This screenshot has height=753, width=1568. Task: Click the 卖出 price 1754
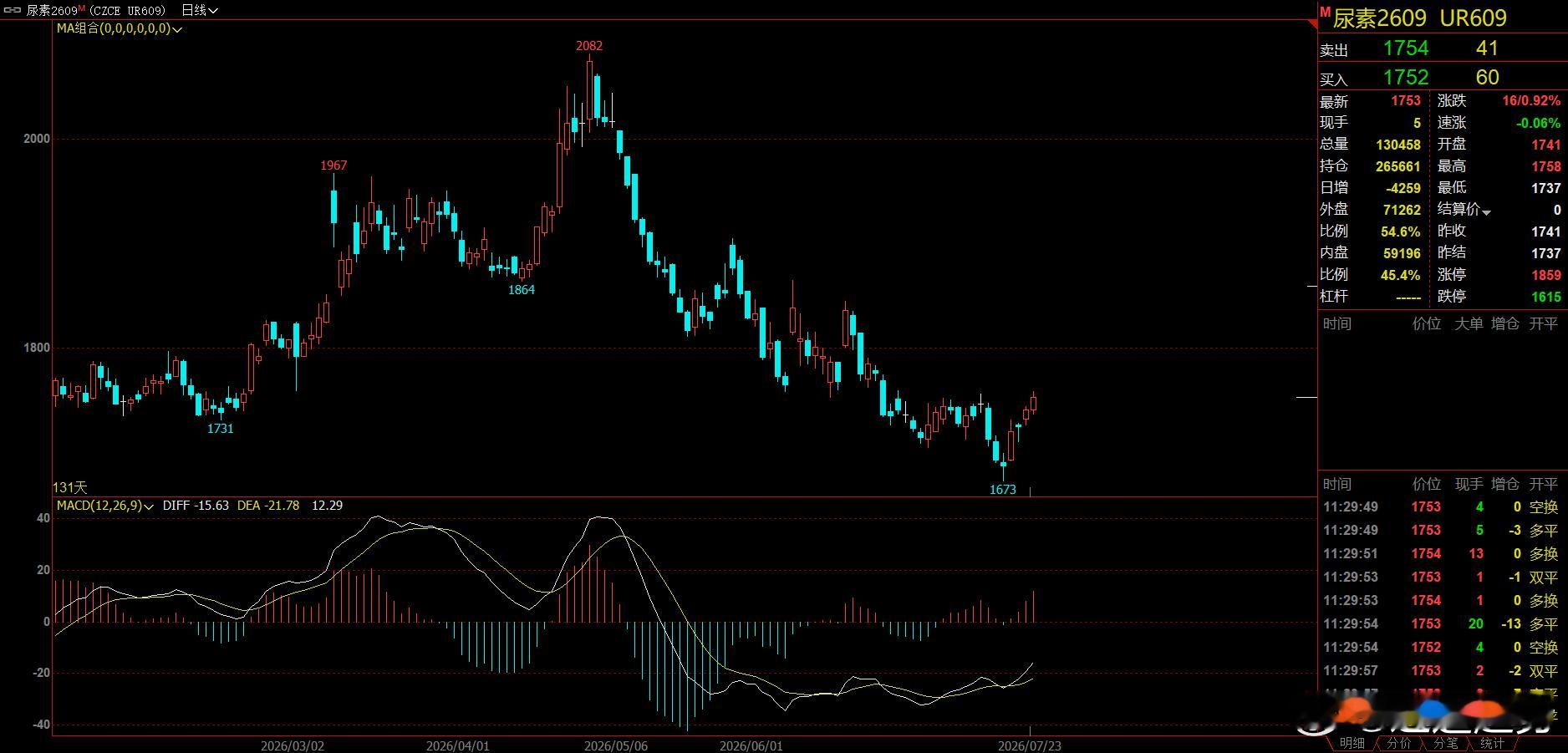coord(1406,48)
